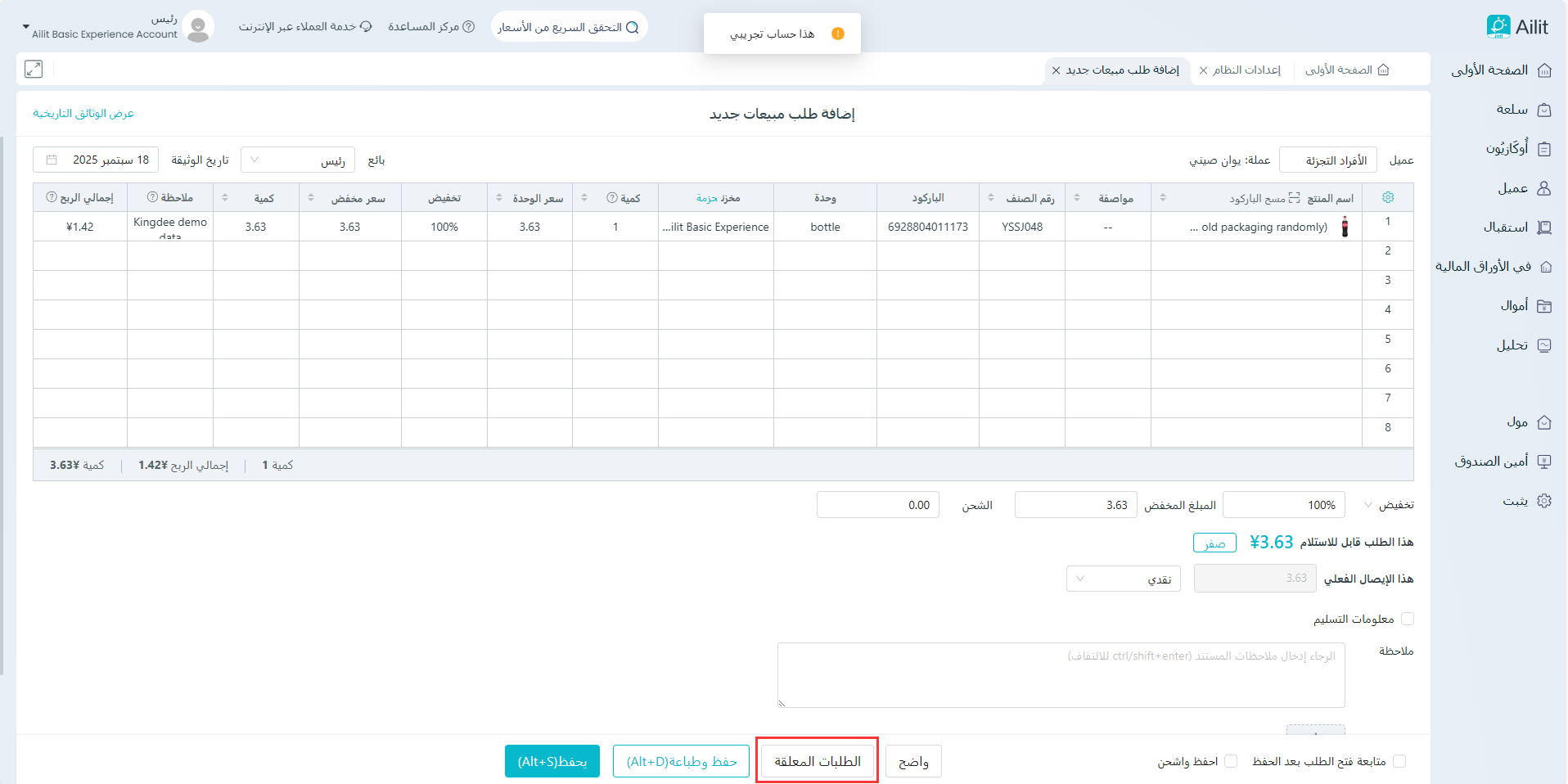Click the help icon next to إجمالي الربح
This screenshot has height=784, width=1568.
(52, 198)
